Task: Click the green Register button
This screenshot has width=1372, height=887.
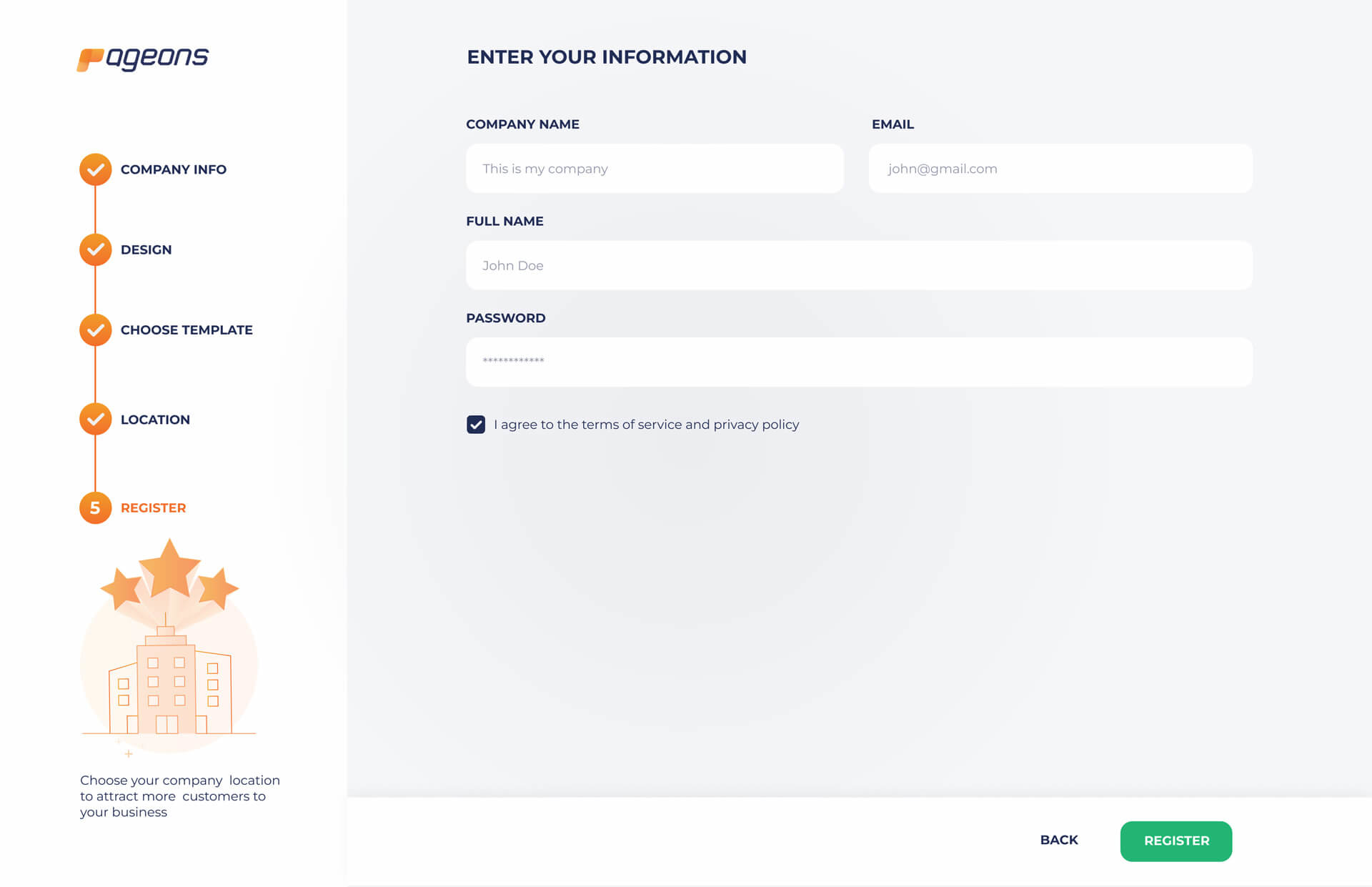Action: [x=1176, y=841]
